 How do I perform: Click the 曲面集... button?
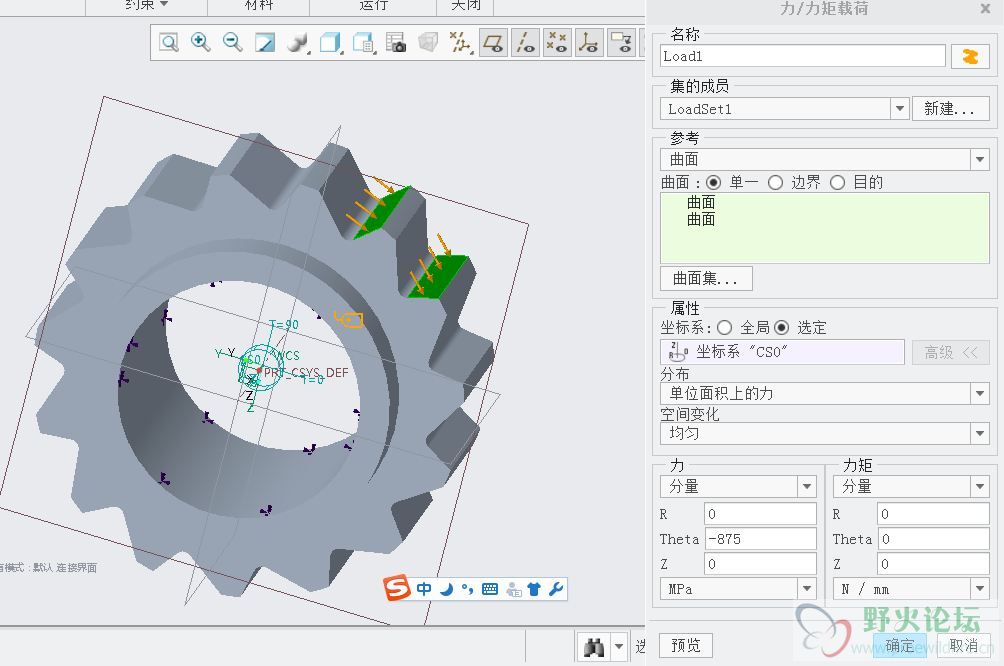(x=706, y=279)
